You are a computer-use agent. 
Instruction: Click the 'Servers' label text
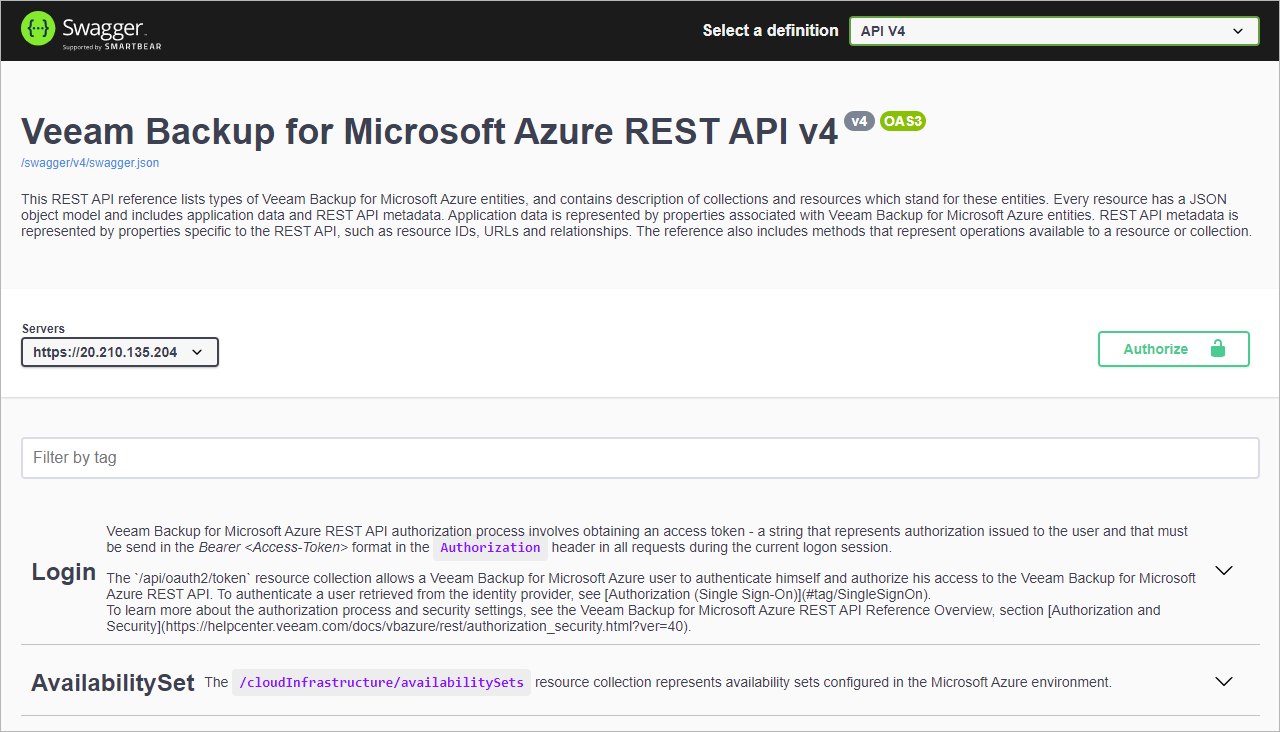[43, 329]
